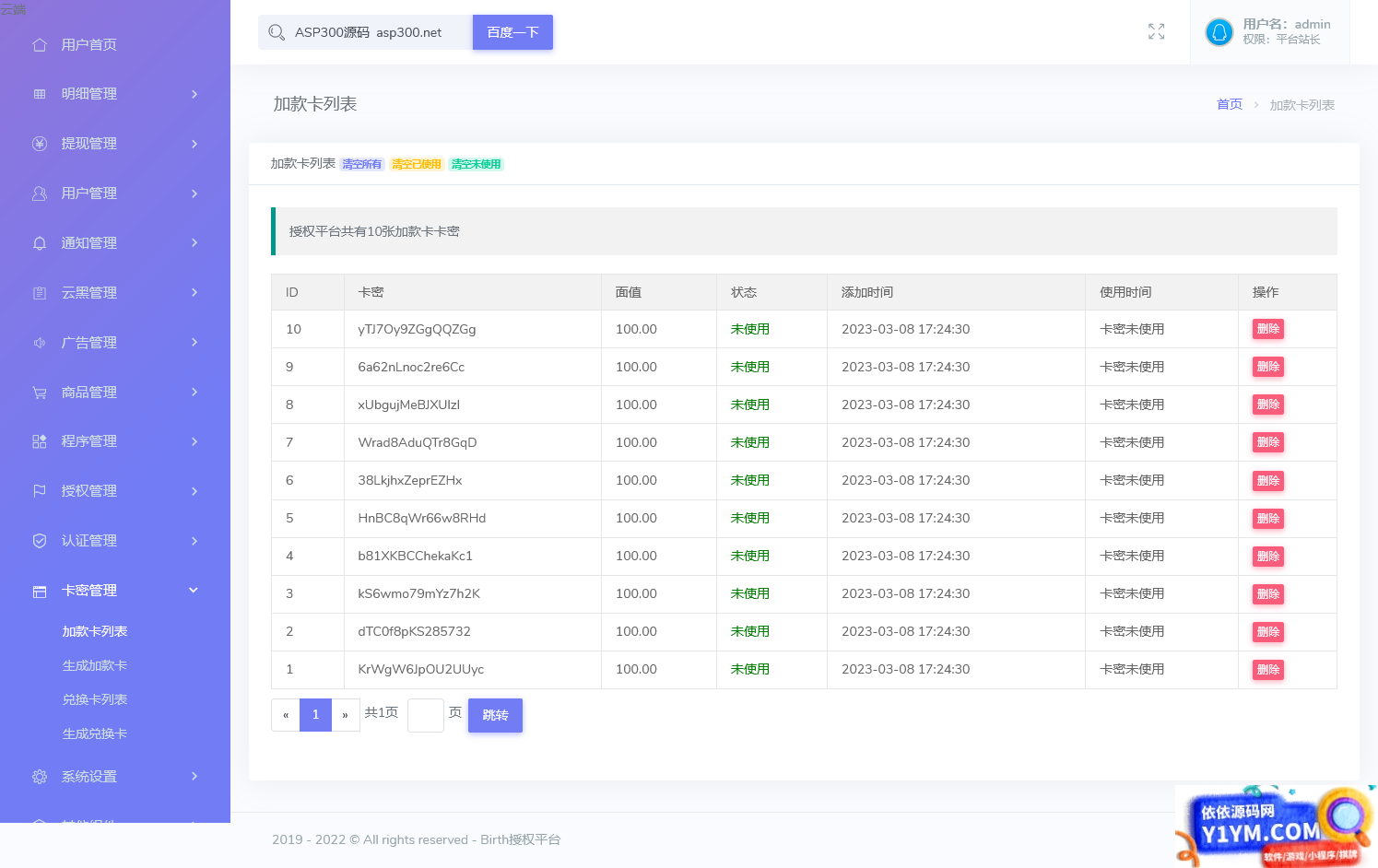1378x868 pixels.
Task: Click the yen icon beside 提现管理
Action: (40, 144)
